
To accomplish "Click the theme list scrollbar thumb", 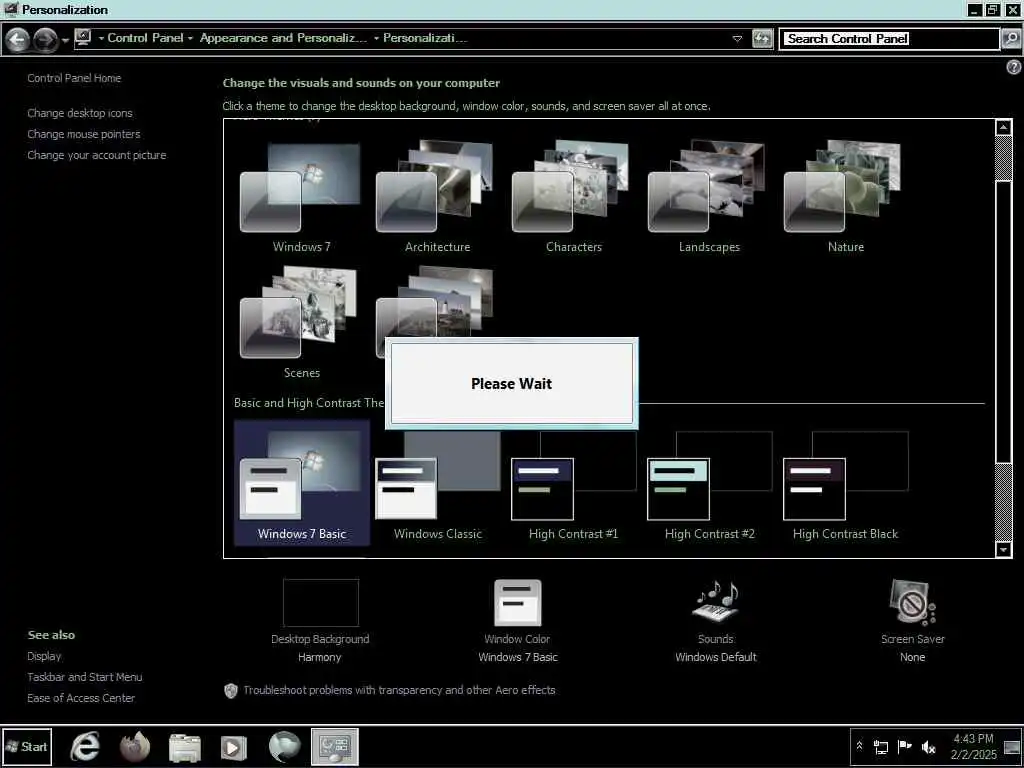I will pos(1004,320).
